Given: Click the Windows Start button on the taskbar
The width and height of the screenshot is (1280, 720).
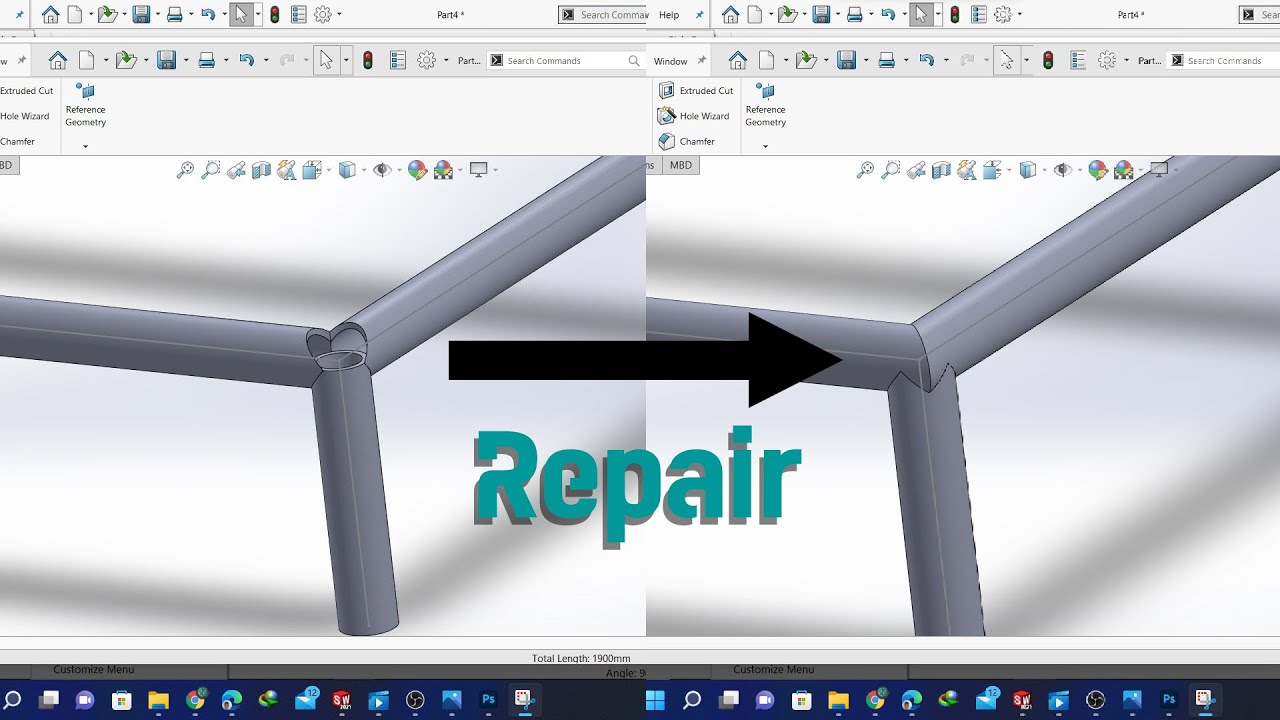Looking at the screenshot, I should 656,700.
